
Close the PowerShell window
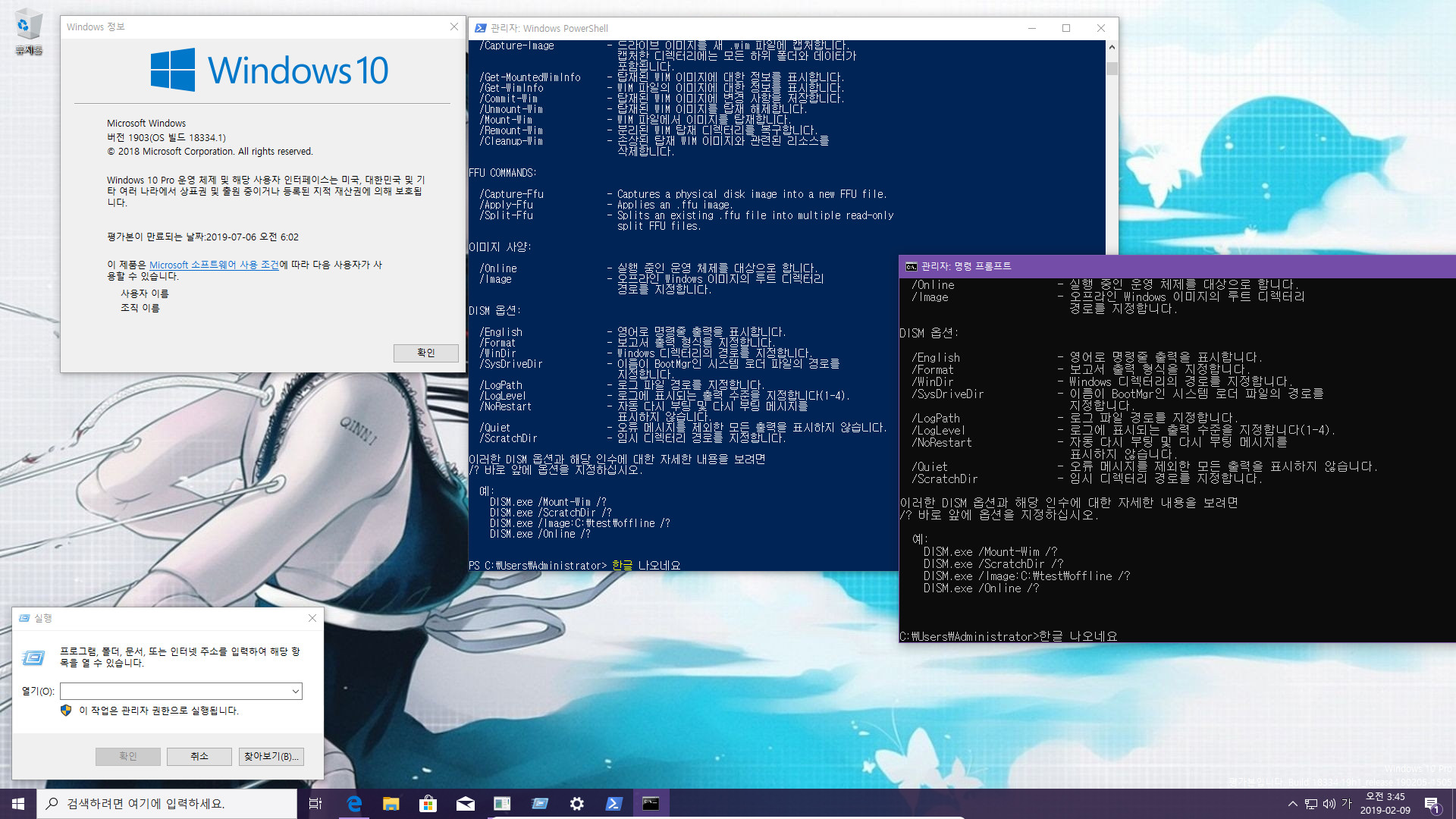pos(1101,28)
